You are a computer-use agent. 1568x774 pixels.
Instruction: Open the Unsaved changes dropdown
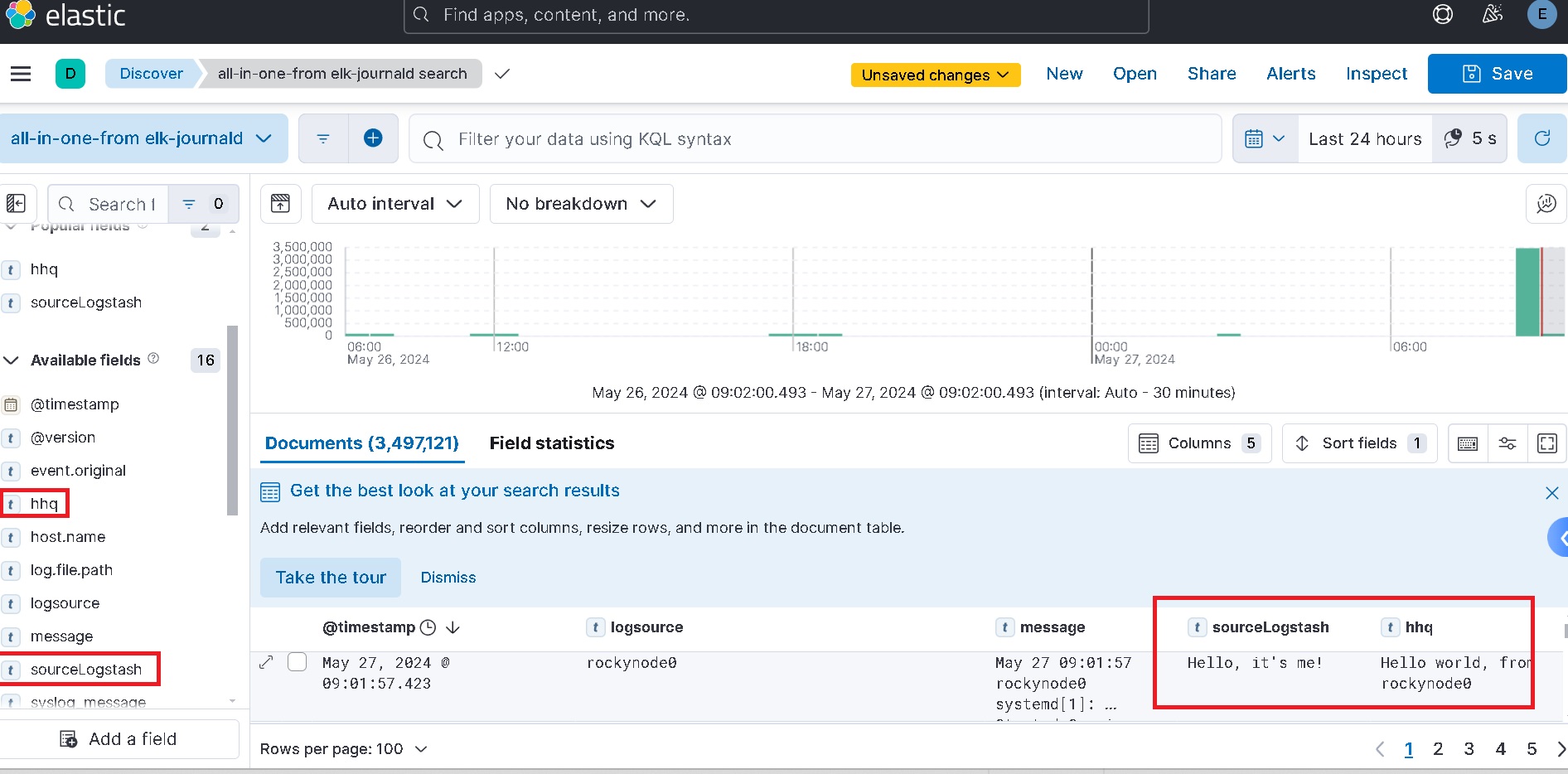point(936,75)
